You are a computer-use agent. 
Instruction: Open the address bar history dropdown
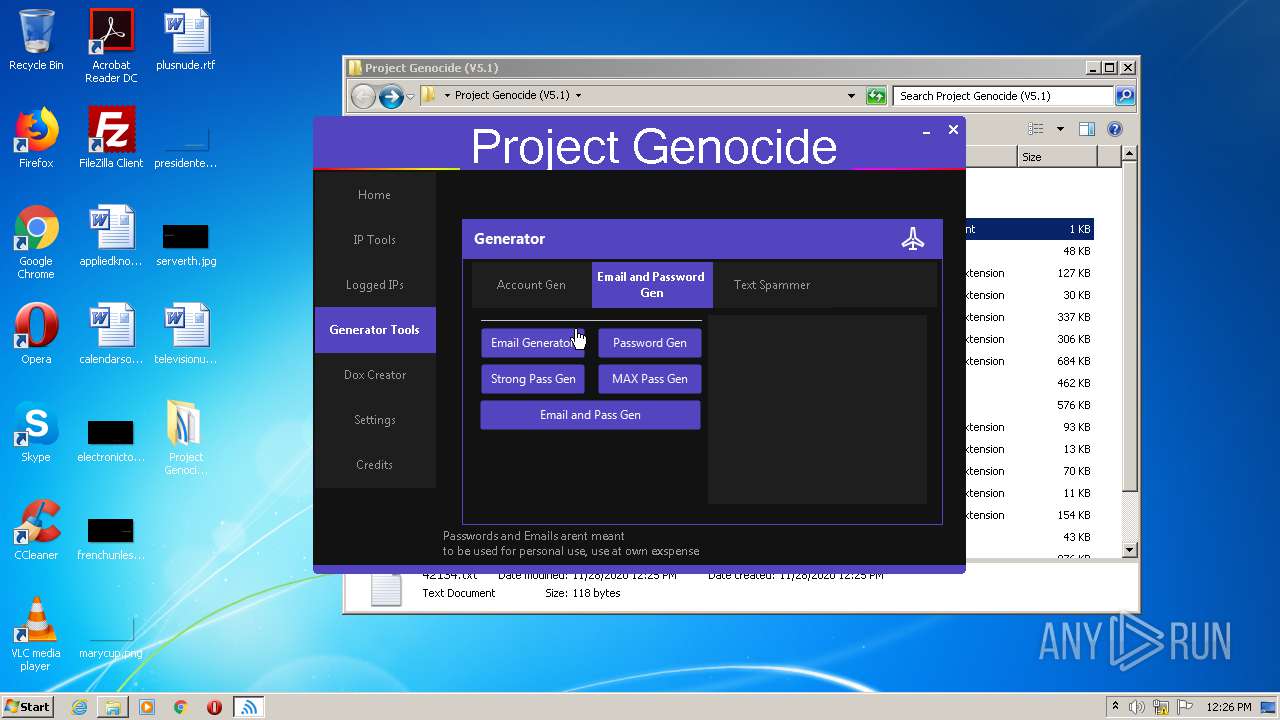[851, 96]
